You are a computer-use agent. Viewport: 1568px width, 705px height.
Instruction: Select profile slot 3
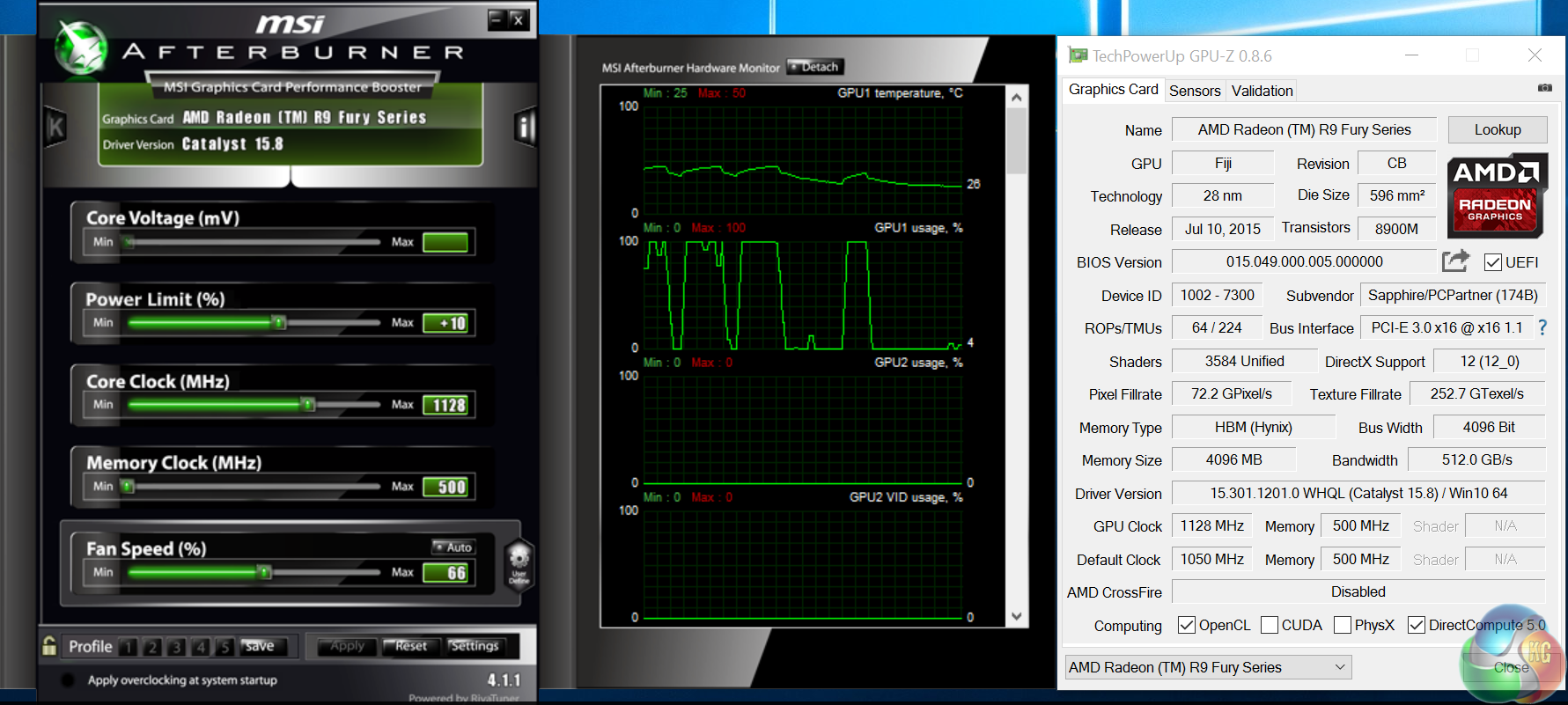tap(176, 647)
